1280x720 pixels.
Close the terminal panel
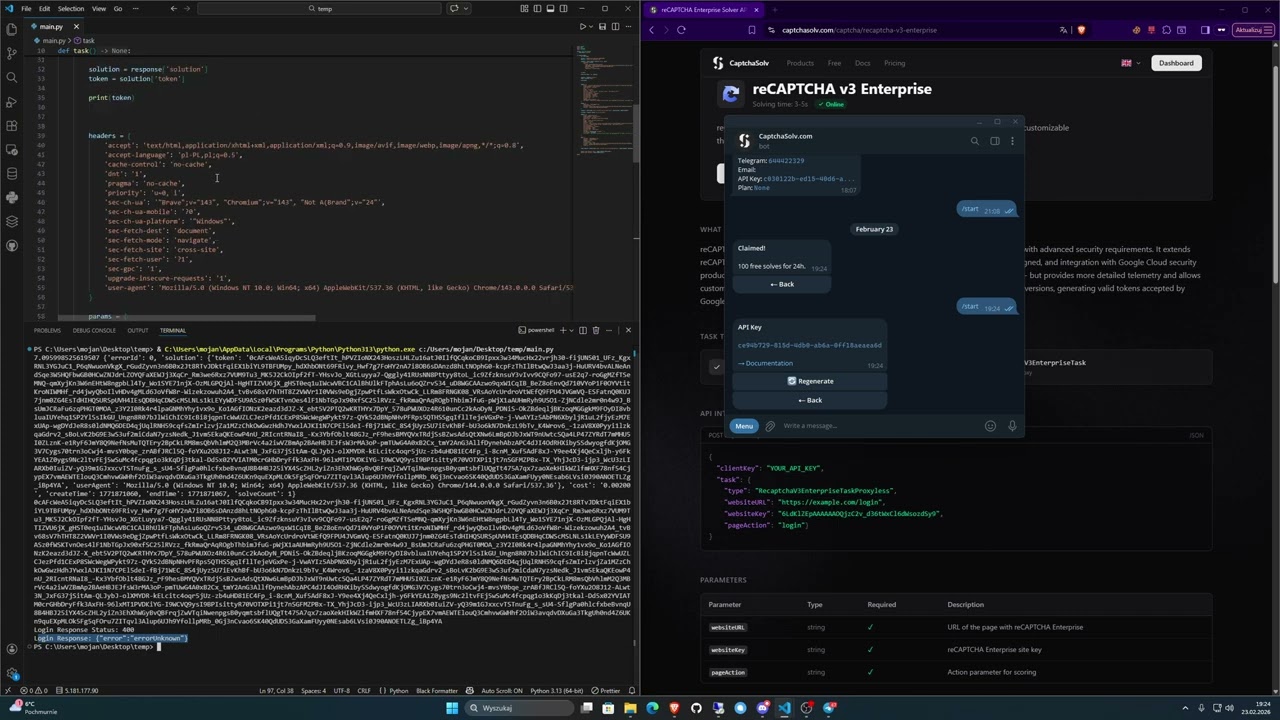(628, 330)
